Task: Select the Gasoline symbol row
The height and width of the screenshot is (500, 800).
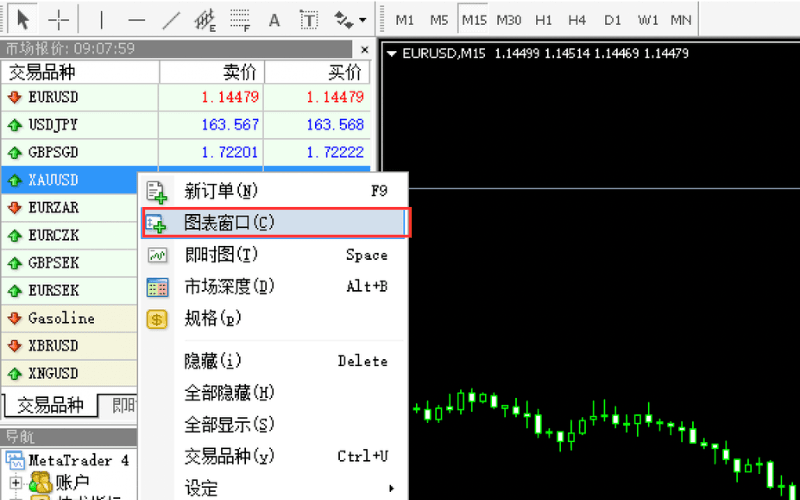Action: [70, 318]
